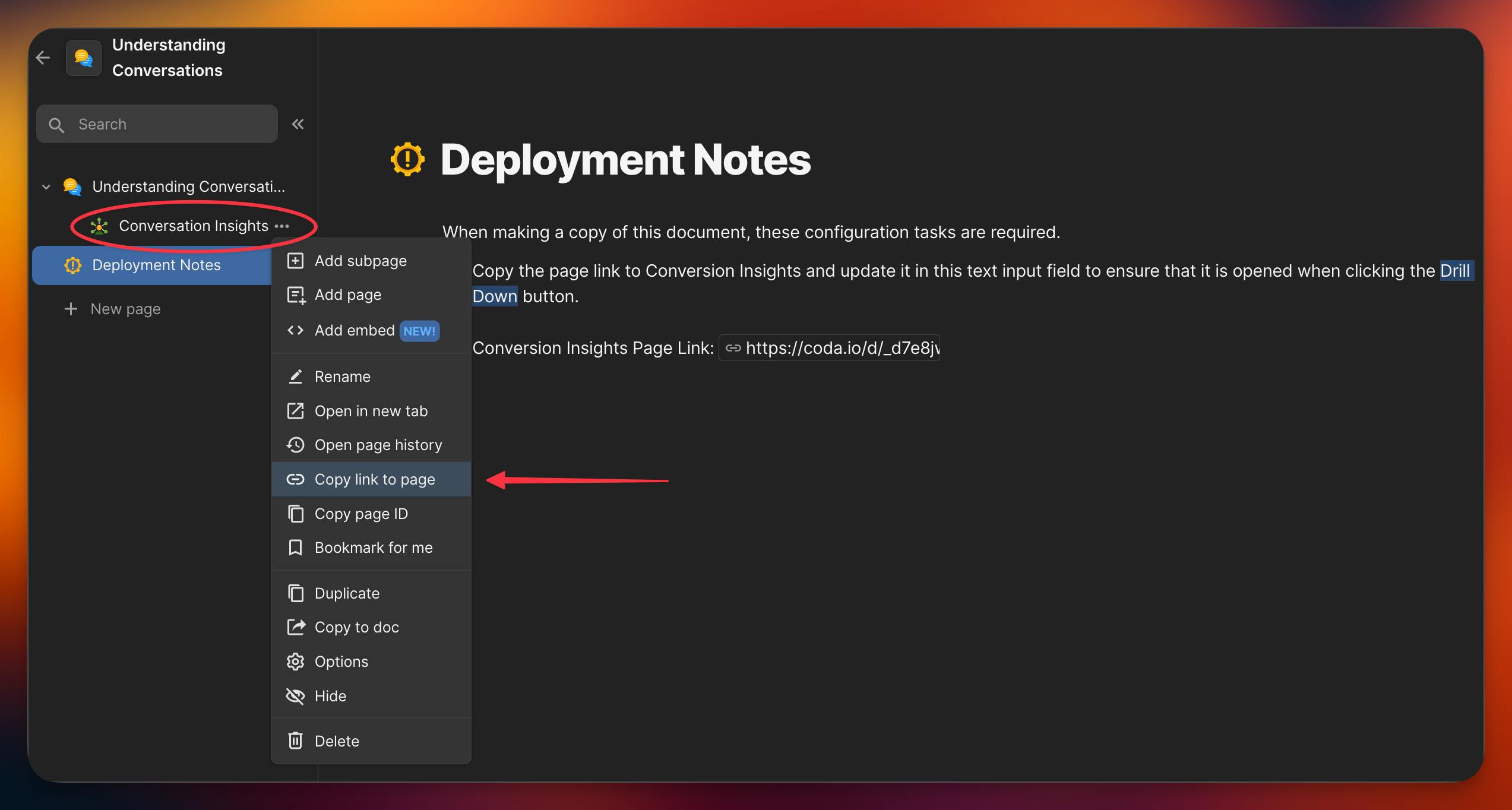Select Rename from the context menu
Viewport: 1512px width, 810px height.
[371, 376]
